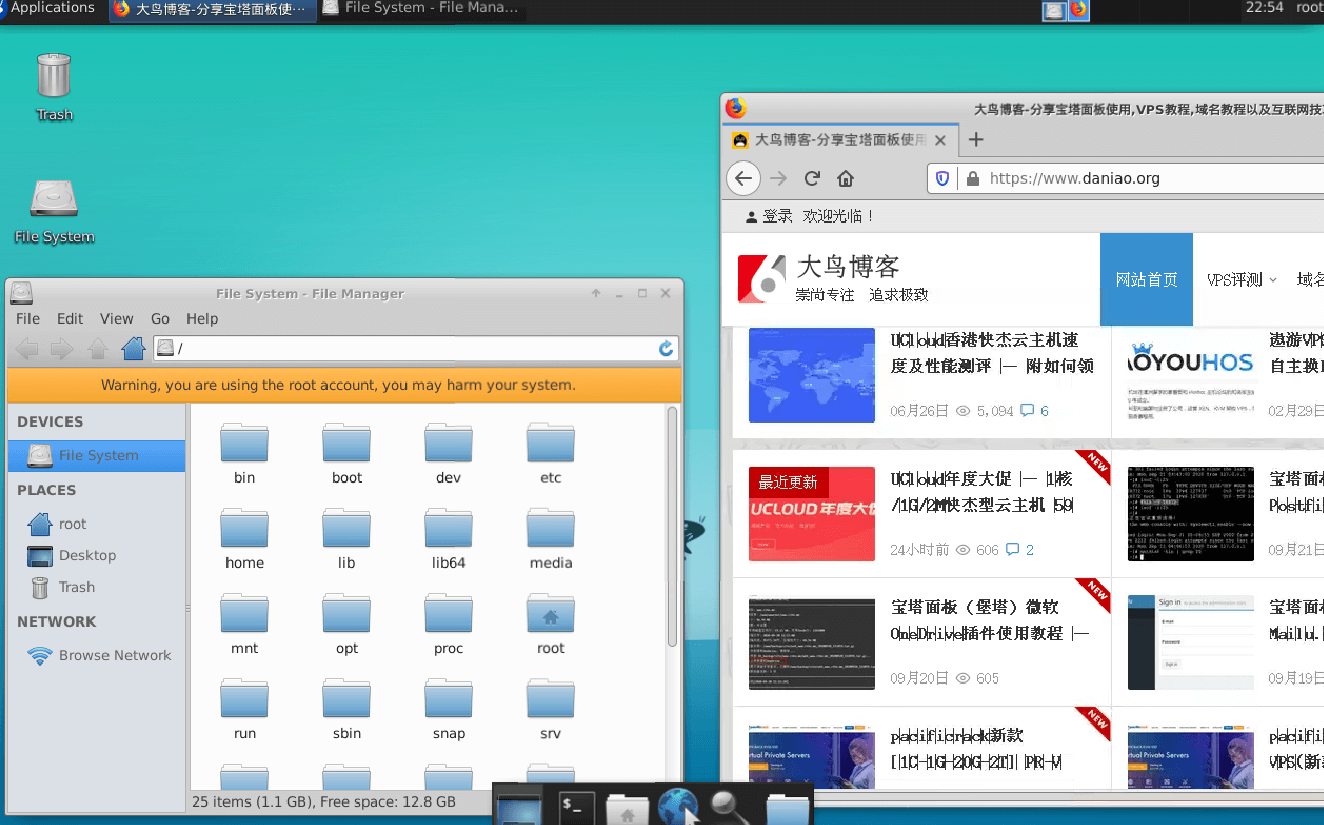1324x825 pixels.
Task: Expand the VPS评测 navigation dropdown
Action: click(1241, 280)
